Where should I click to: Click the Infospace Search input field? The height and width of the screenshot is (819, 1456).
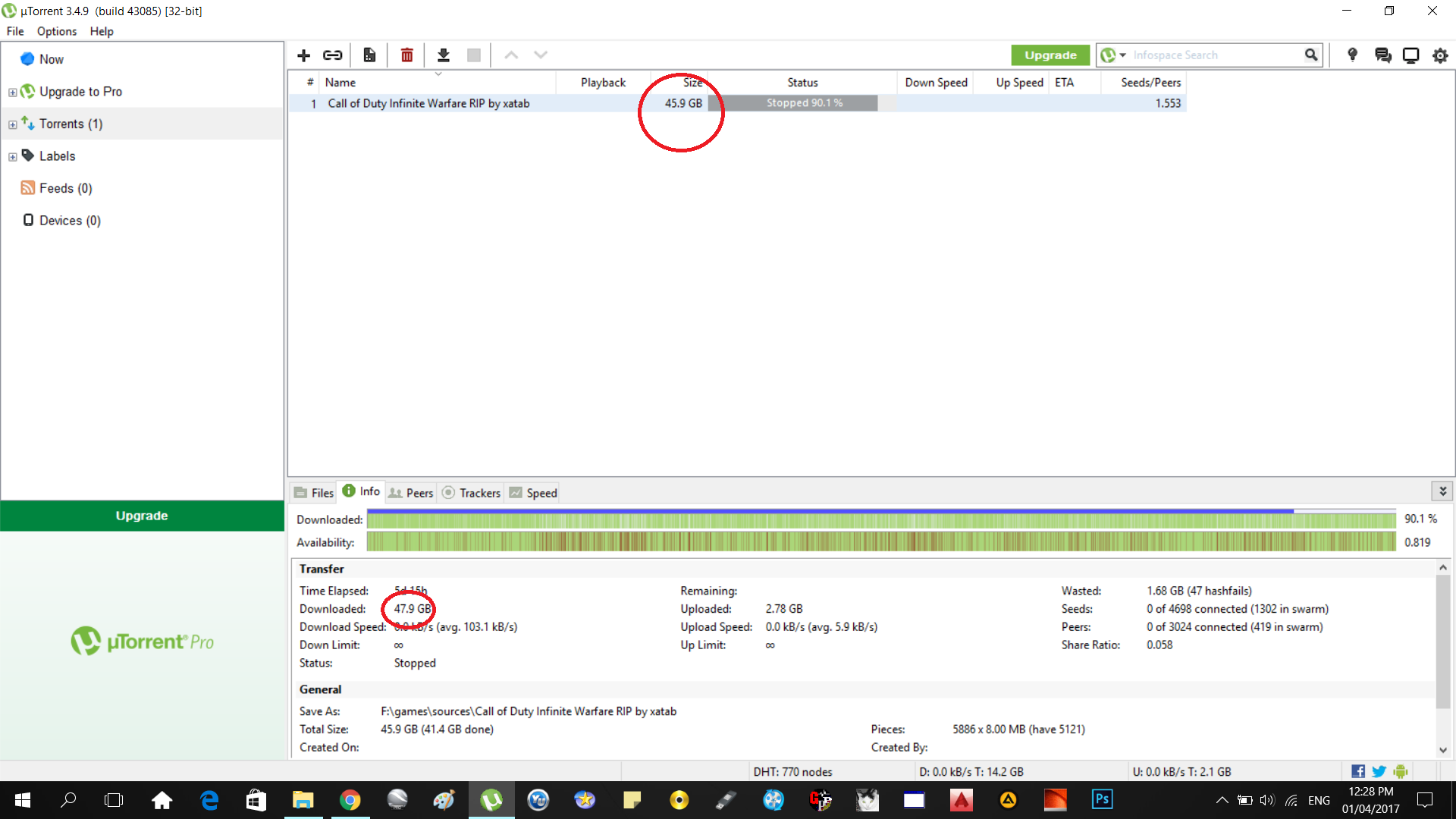click(x=1216, y=55)
